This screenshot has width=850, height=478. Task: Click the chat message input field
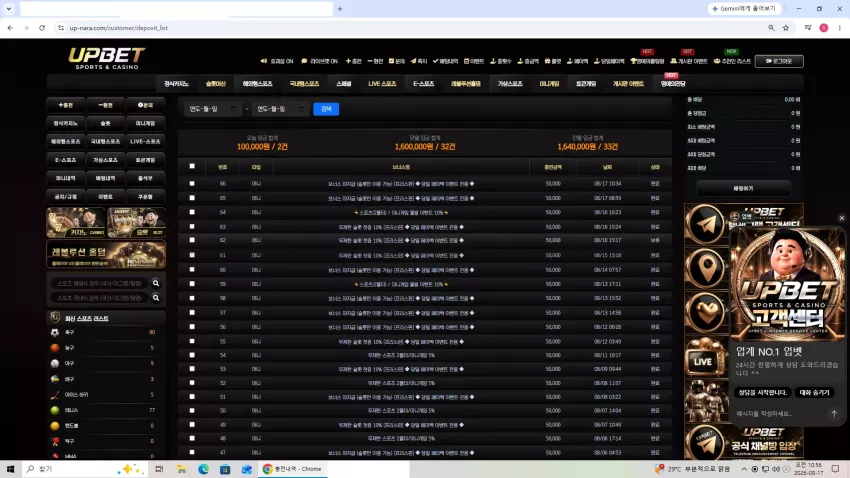(x=780, y=414)
